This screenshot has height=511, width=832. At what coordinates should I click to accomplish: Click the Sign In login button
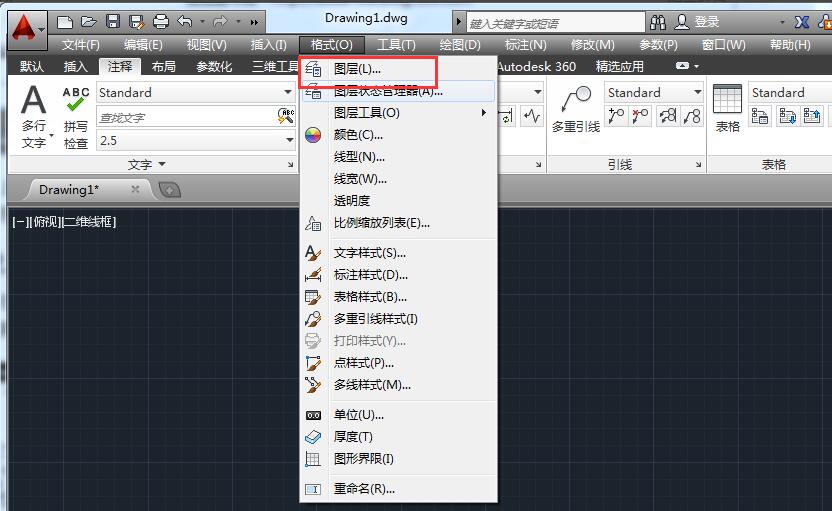[x=697, y=22]
